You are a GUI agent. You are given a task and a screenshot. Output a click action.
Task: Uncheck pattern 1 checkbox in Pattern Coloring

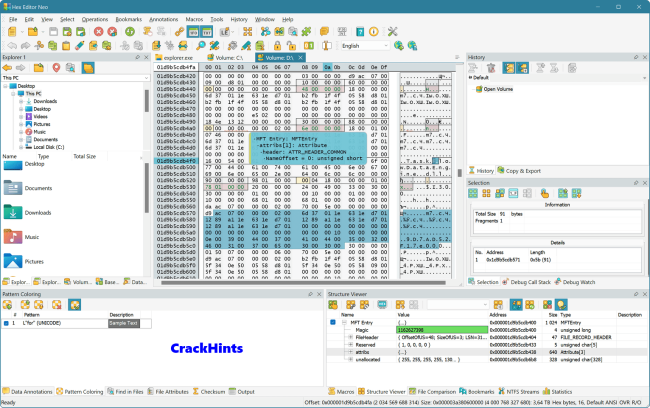[x=6, y=323]
